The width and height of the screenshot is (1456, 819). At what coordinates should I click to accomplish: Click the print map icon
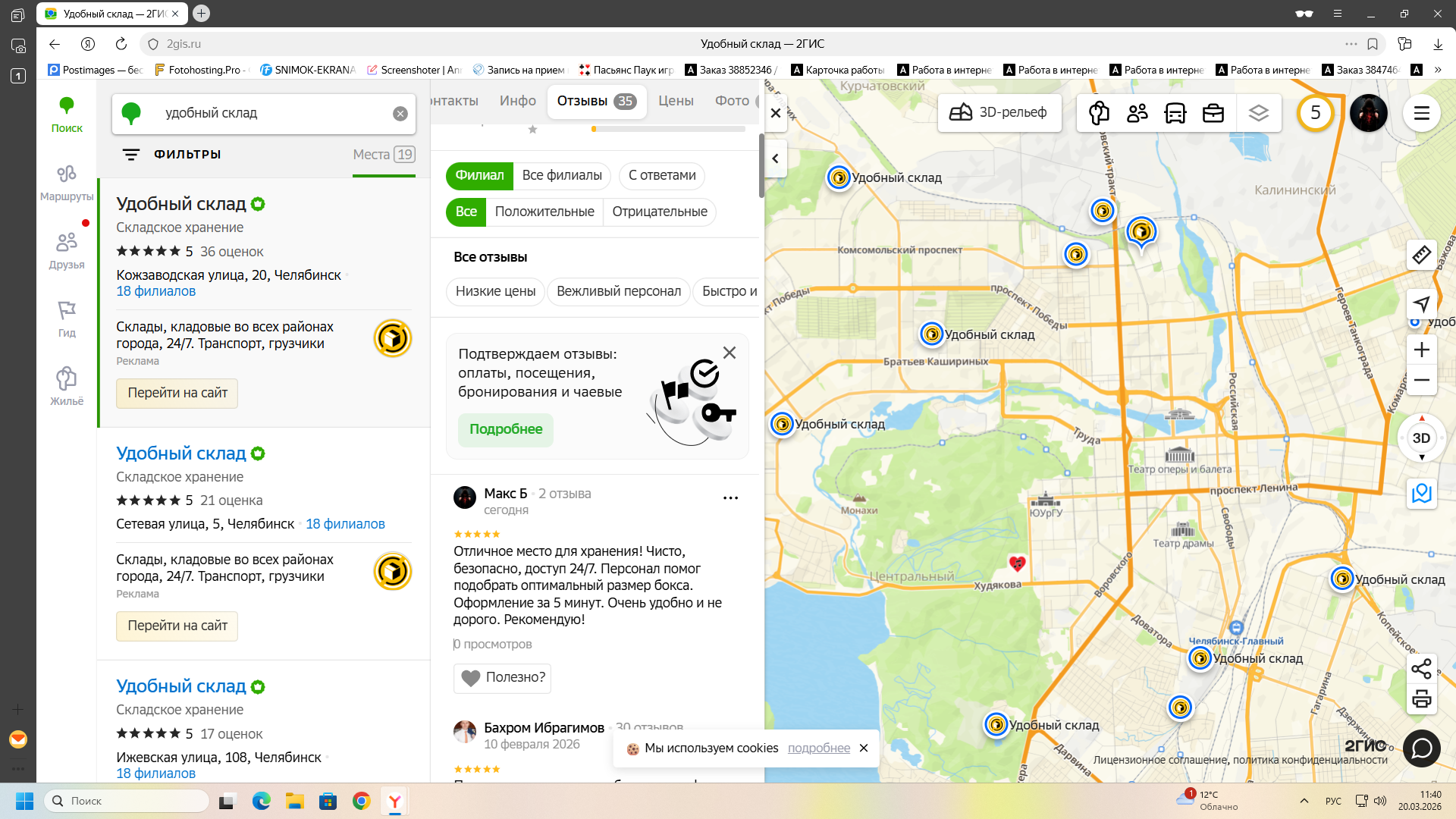pos(1421,698)
